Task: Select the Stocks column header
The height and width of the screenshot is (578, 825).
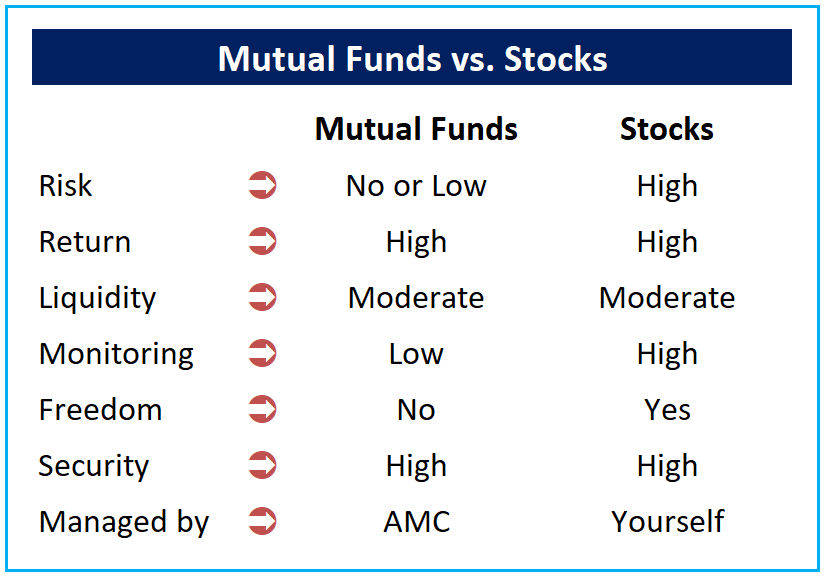Action: coord(667,129)
